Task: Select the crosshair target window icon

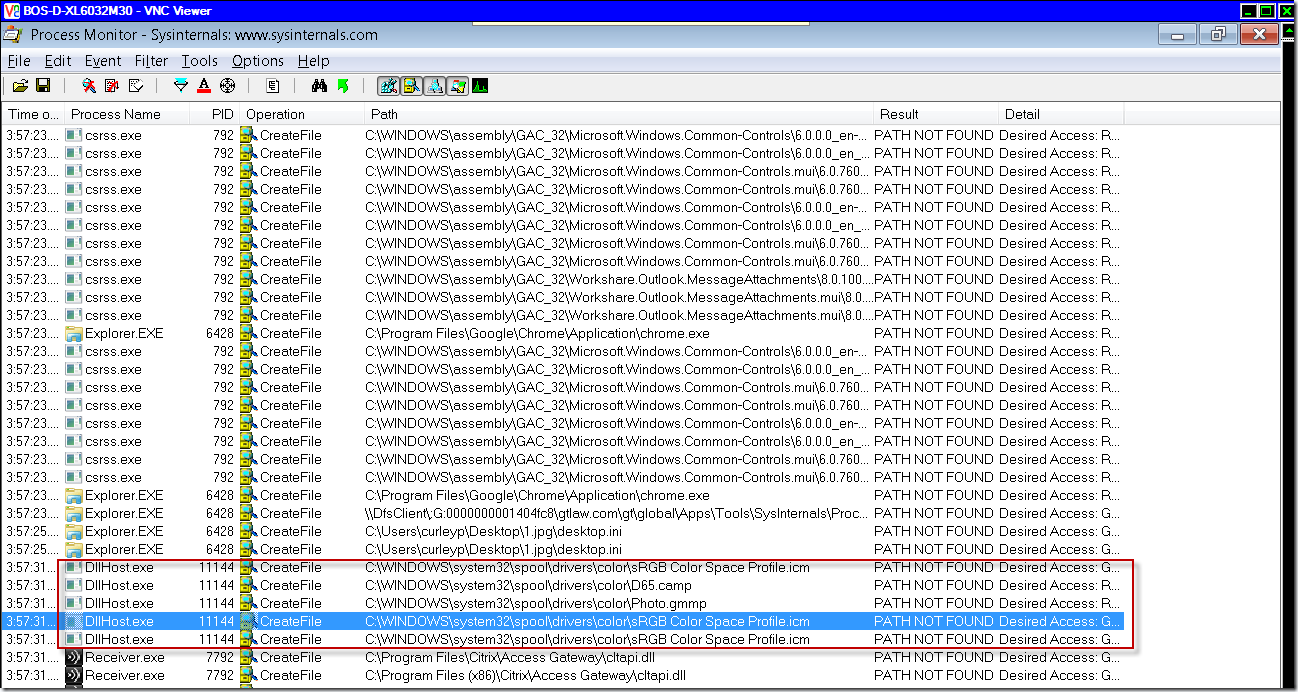Action: coord(227,87)
